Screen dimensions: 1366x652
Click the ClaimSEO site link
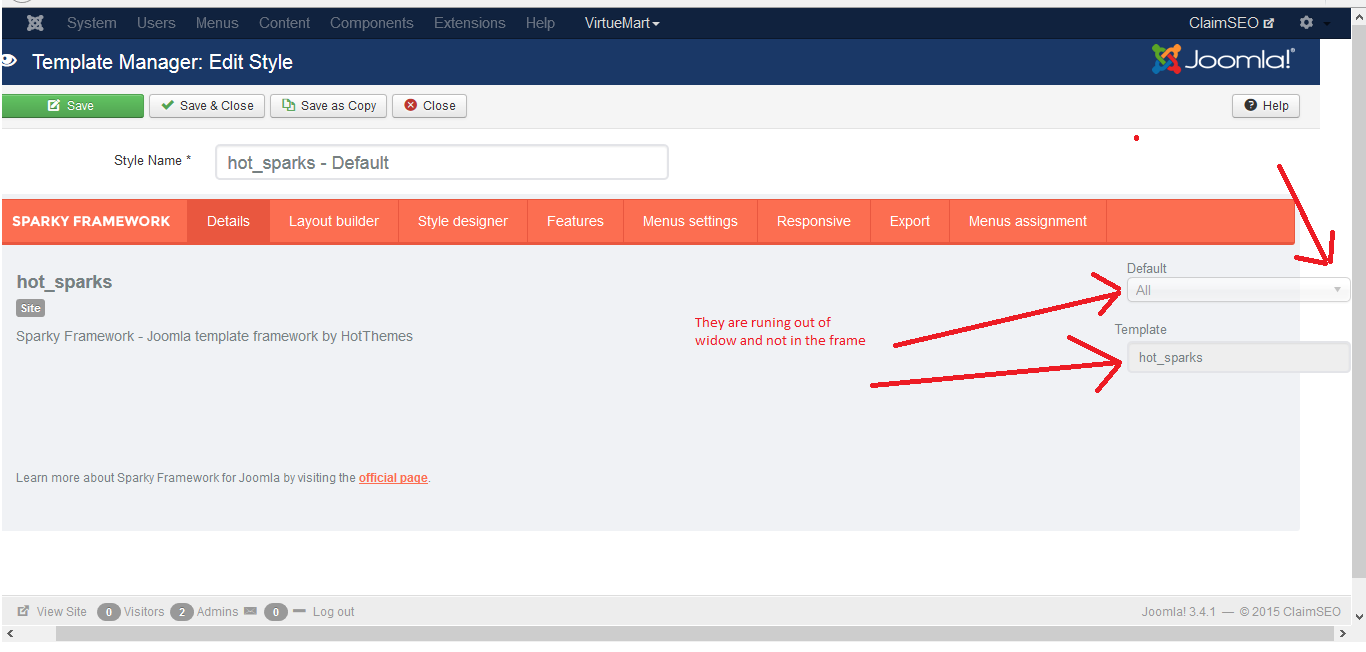click(x=1231, y=23)
